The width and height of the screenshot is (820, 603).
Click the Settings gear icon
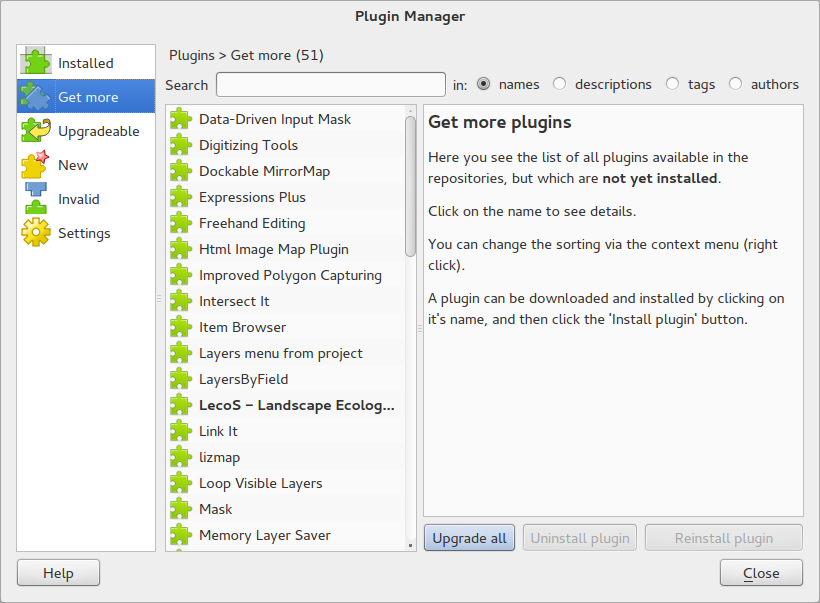click(36, 233)
